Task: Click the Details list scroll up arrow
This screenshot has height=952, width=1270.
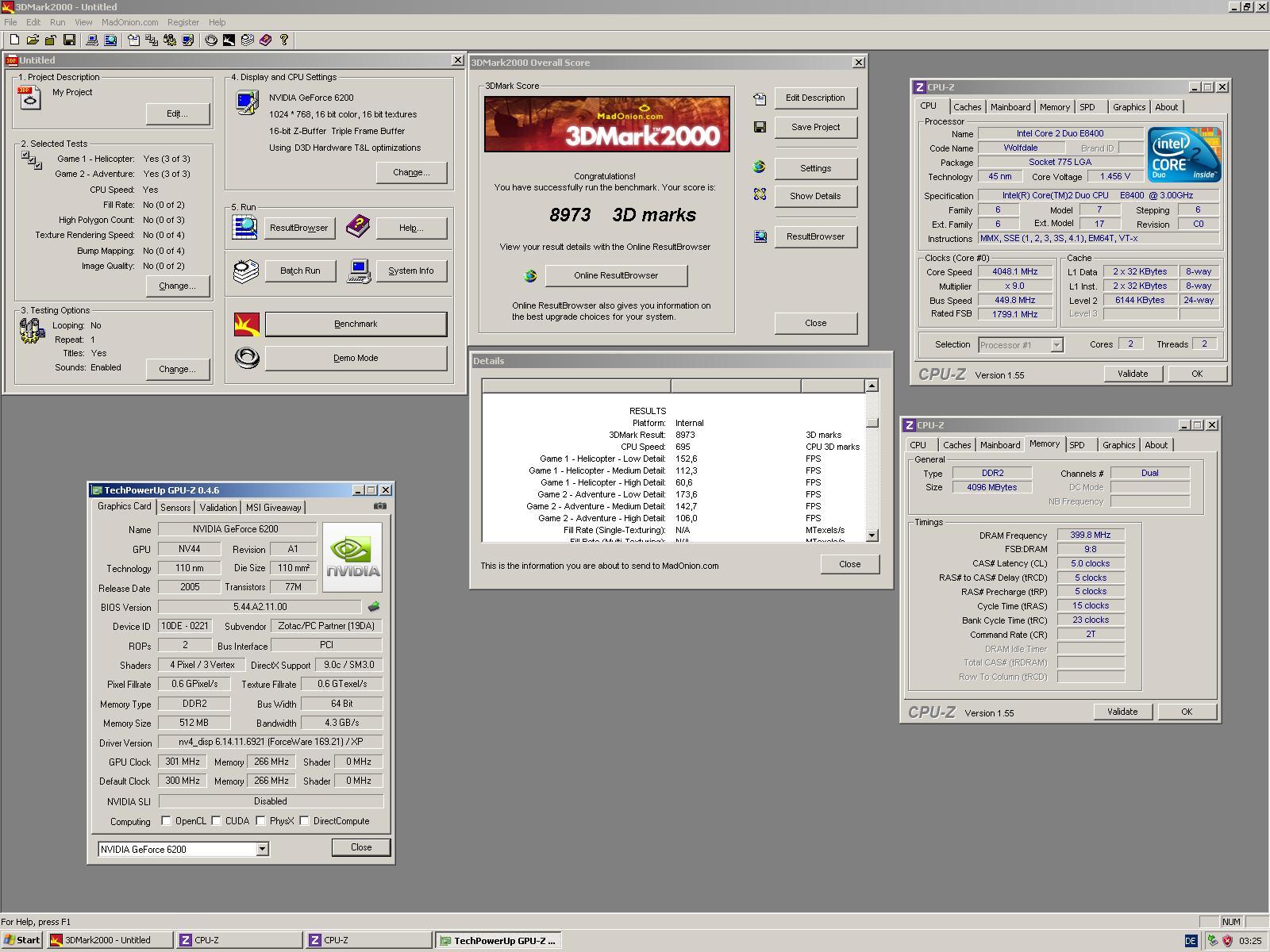Action: tap(872, 386)
